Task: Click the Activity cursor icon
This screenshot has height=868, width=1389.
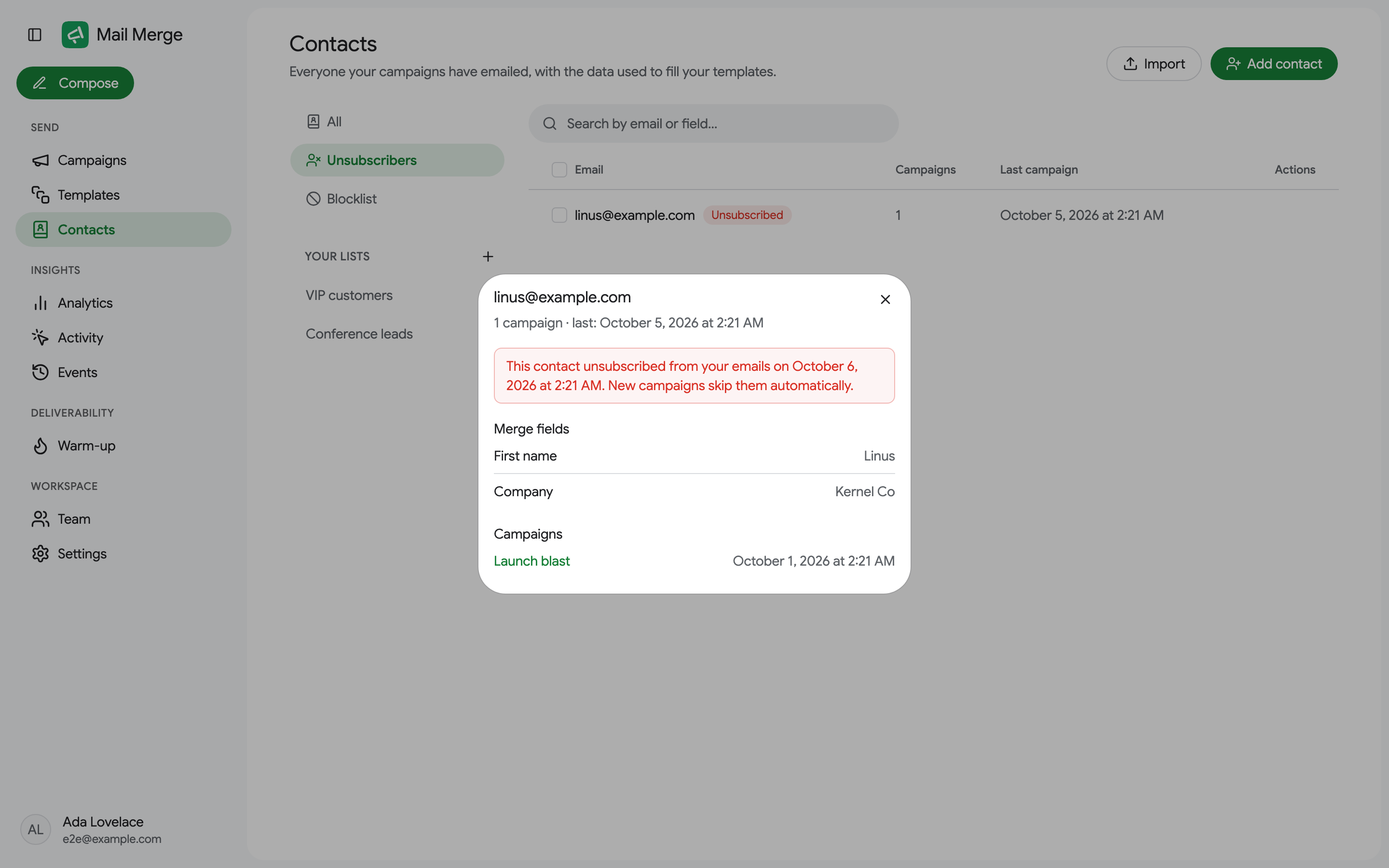Action: [x=40, y=338]
